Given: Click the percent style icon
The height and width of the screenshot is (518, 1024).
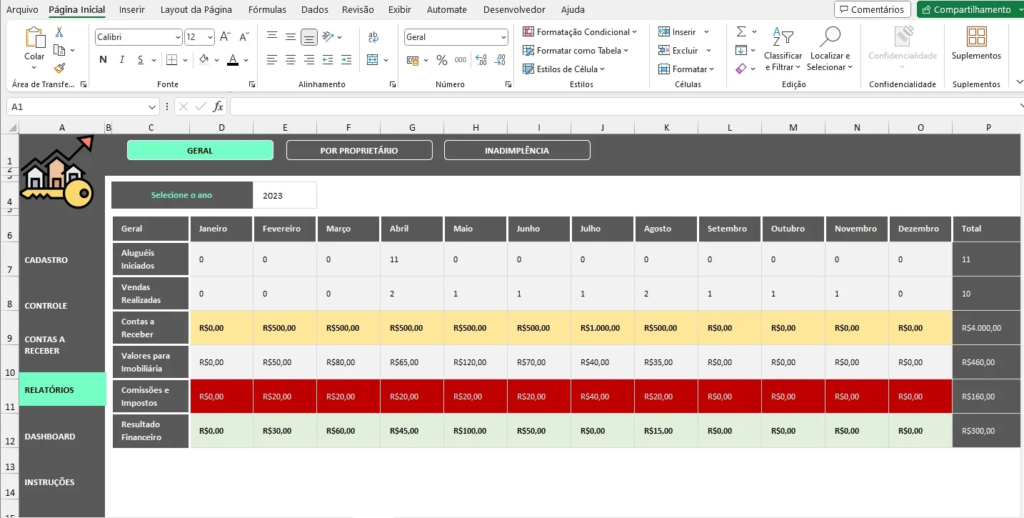Looking at the screenshot, I should (441, 60).
